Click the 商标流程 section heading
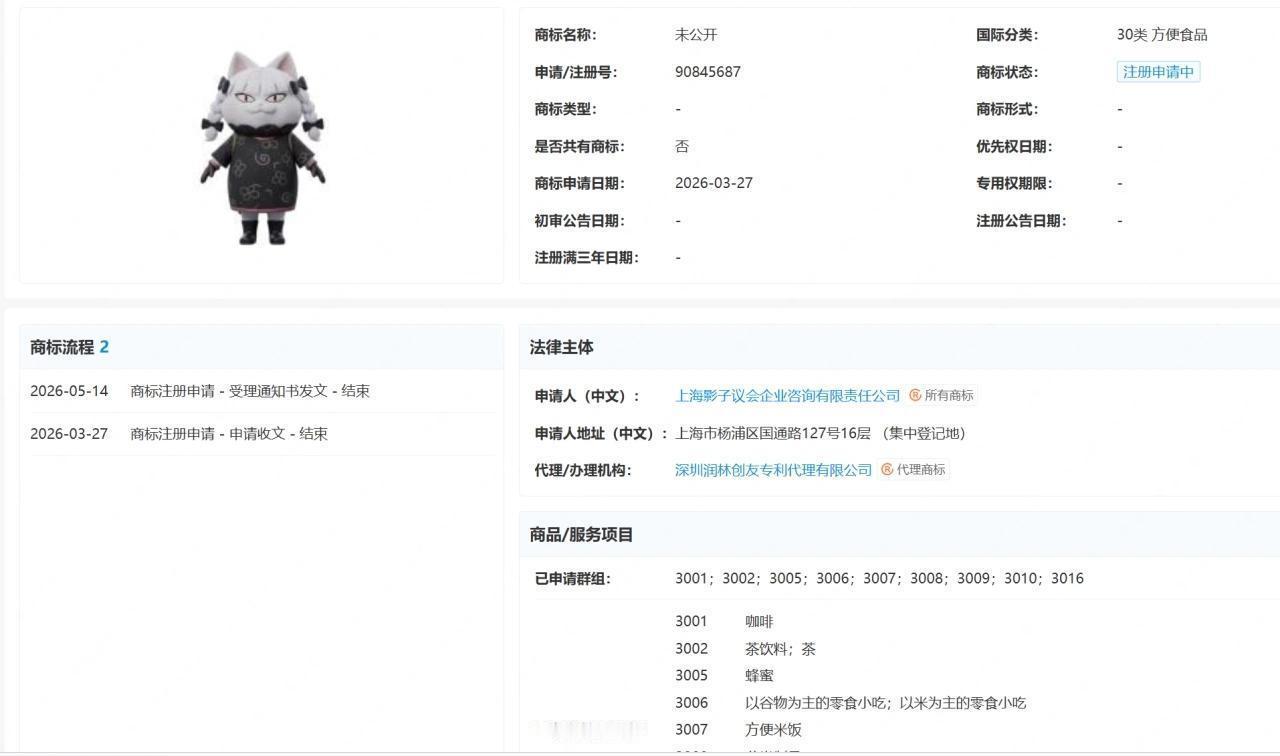 point(62,347)
